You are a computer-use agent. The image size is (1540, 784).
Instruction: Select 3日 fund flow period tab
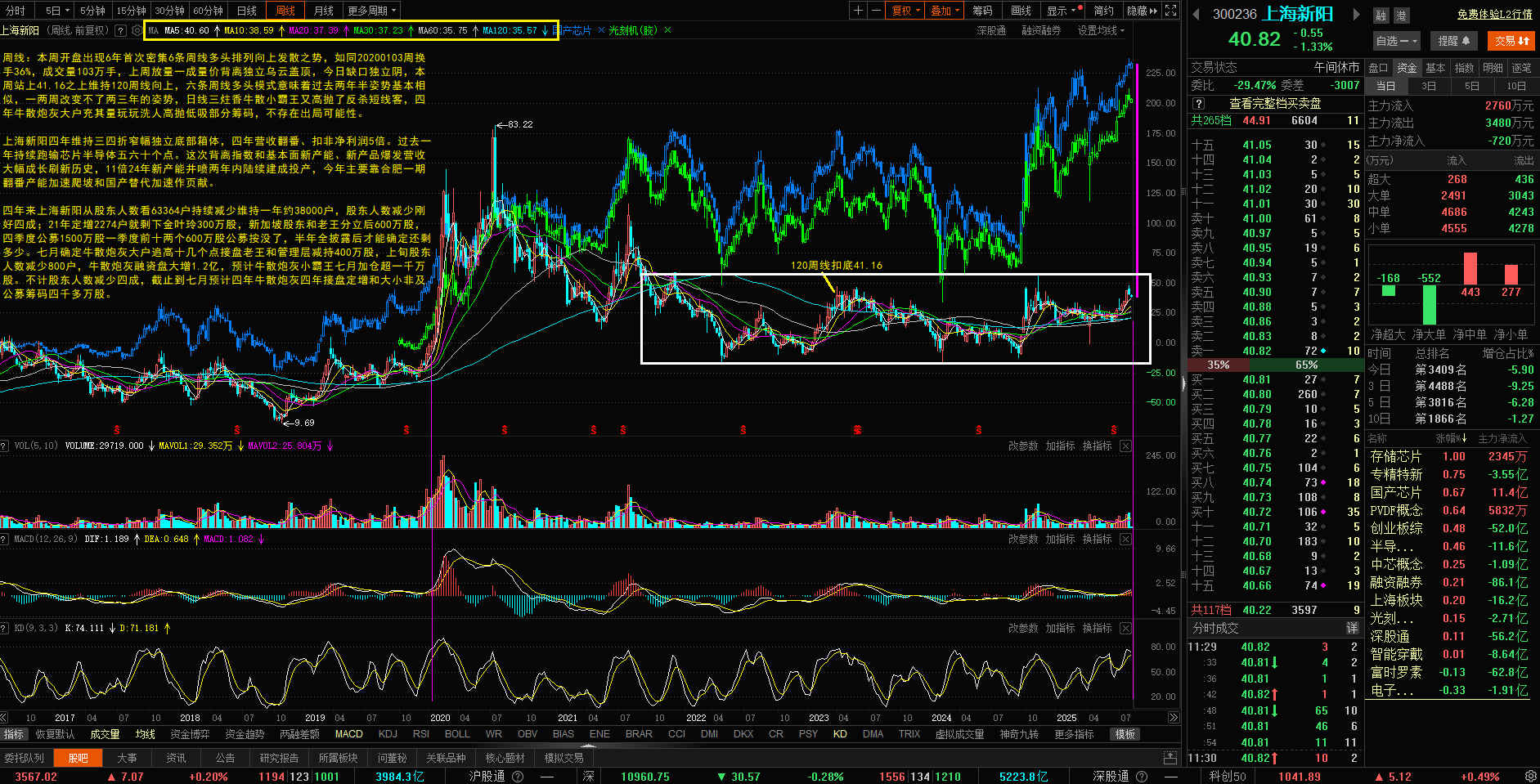coord(1429,86)
